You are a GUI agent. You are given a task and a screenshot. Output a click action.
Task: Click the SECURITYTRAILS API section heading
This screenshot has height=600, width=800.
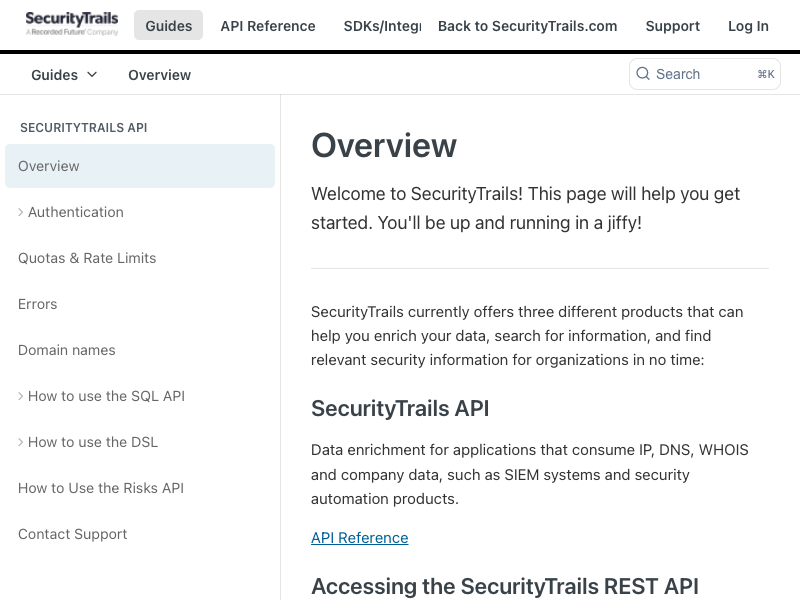(84, 128)
